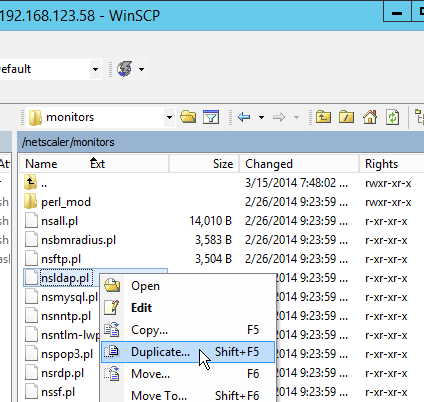424x402 pixels.
Task: Click the Duplicate icon in context menu
Action: click(112, 351)
